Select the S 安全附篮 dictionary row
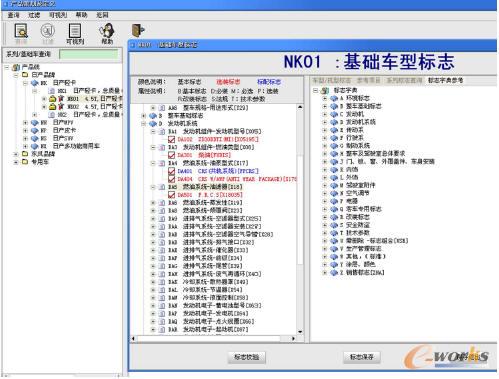The width and height of the screenshot is (499, 379). (355, 225)
